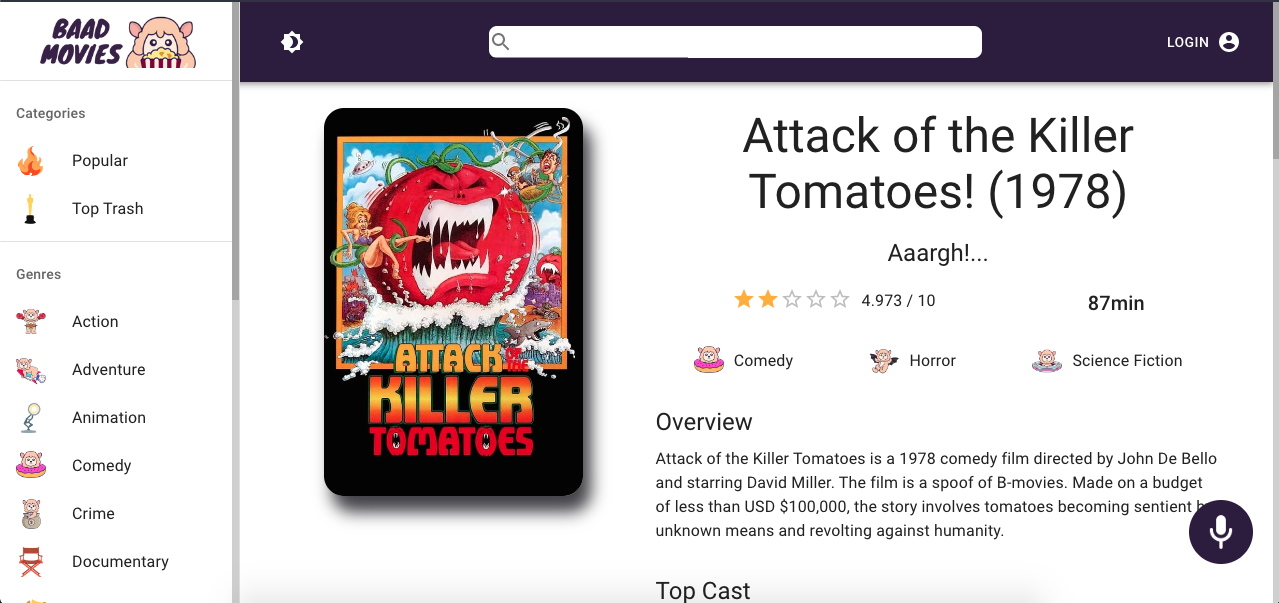Click the first rating star

click(x=744, y=300)
